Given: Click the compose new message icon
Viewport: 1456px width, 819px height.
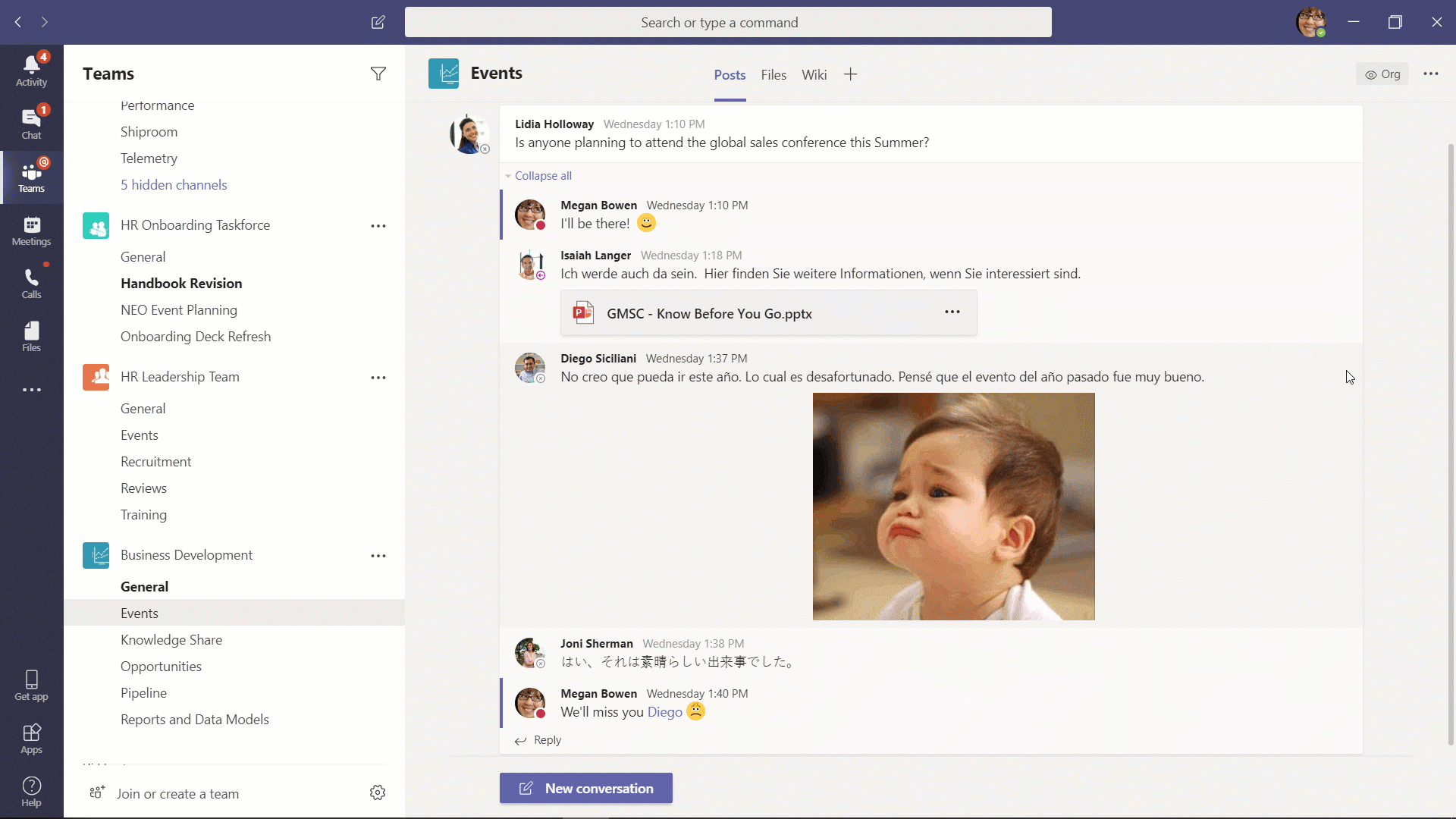Looking at the screenshot, I should click(x=378, y=22).
